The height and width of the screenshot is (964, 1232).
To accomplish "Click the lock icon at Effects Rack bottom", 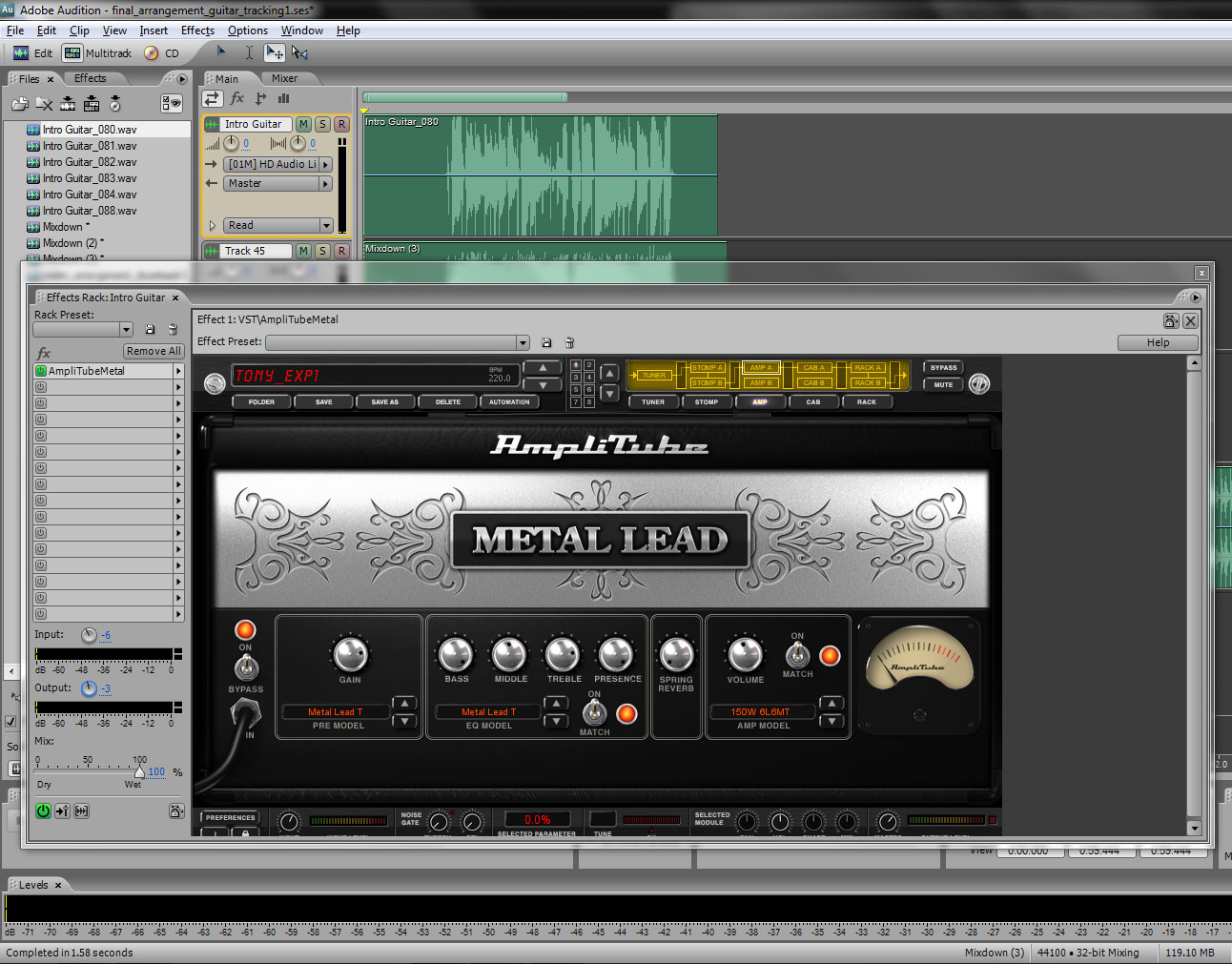I will 176,810.
